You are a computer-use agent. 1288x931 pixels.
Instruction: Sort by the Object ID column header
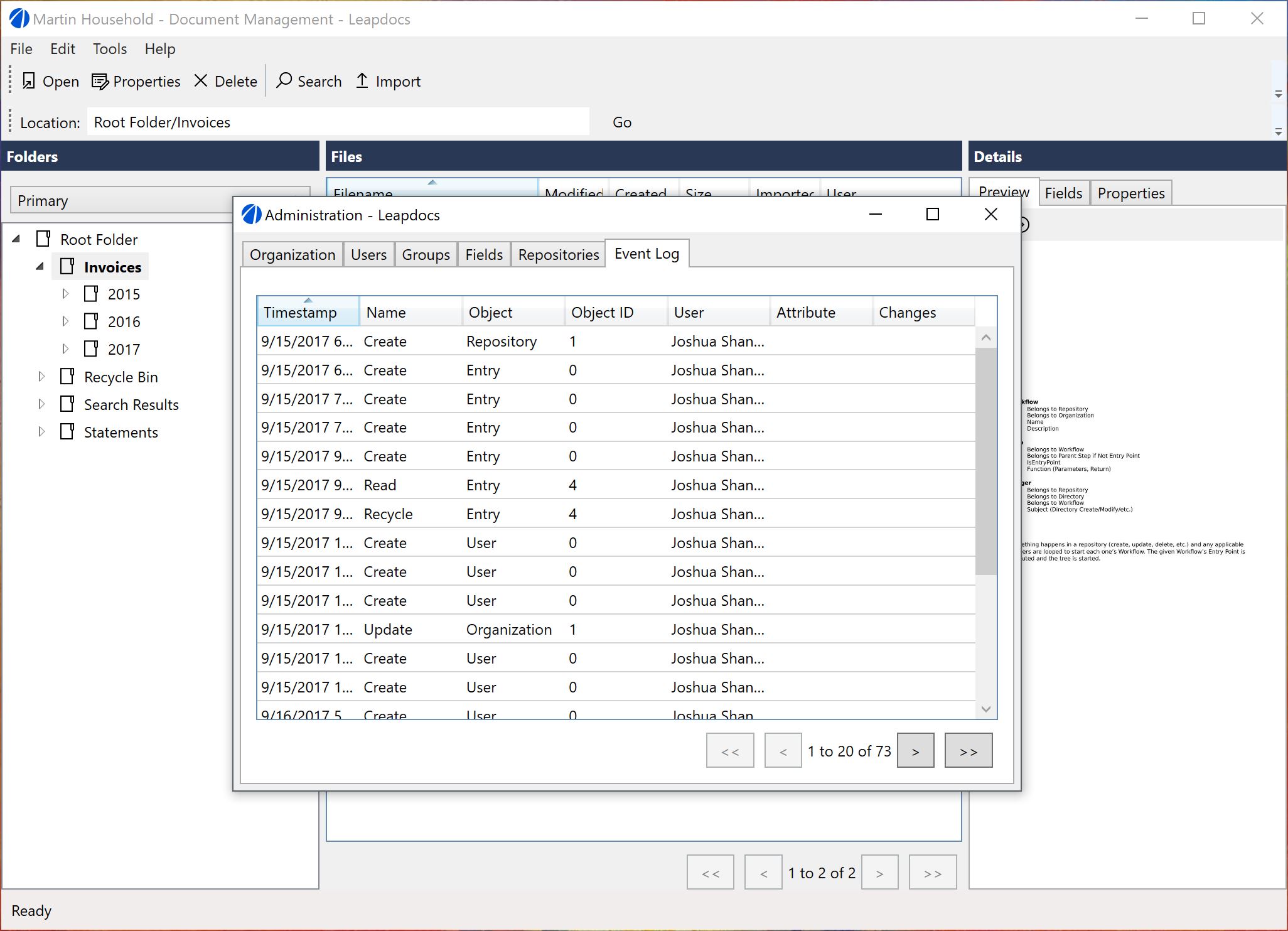click(x=616, y=312)
